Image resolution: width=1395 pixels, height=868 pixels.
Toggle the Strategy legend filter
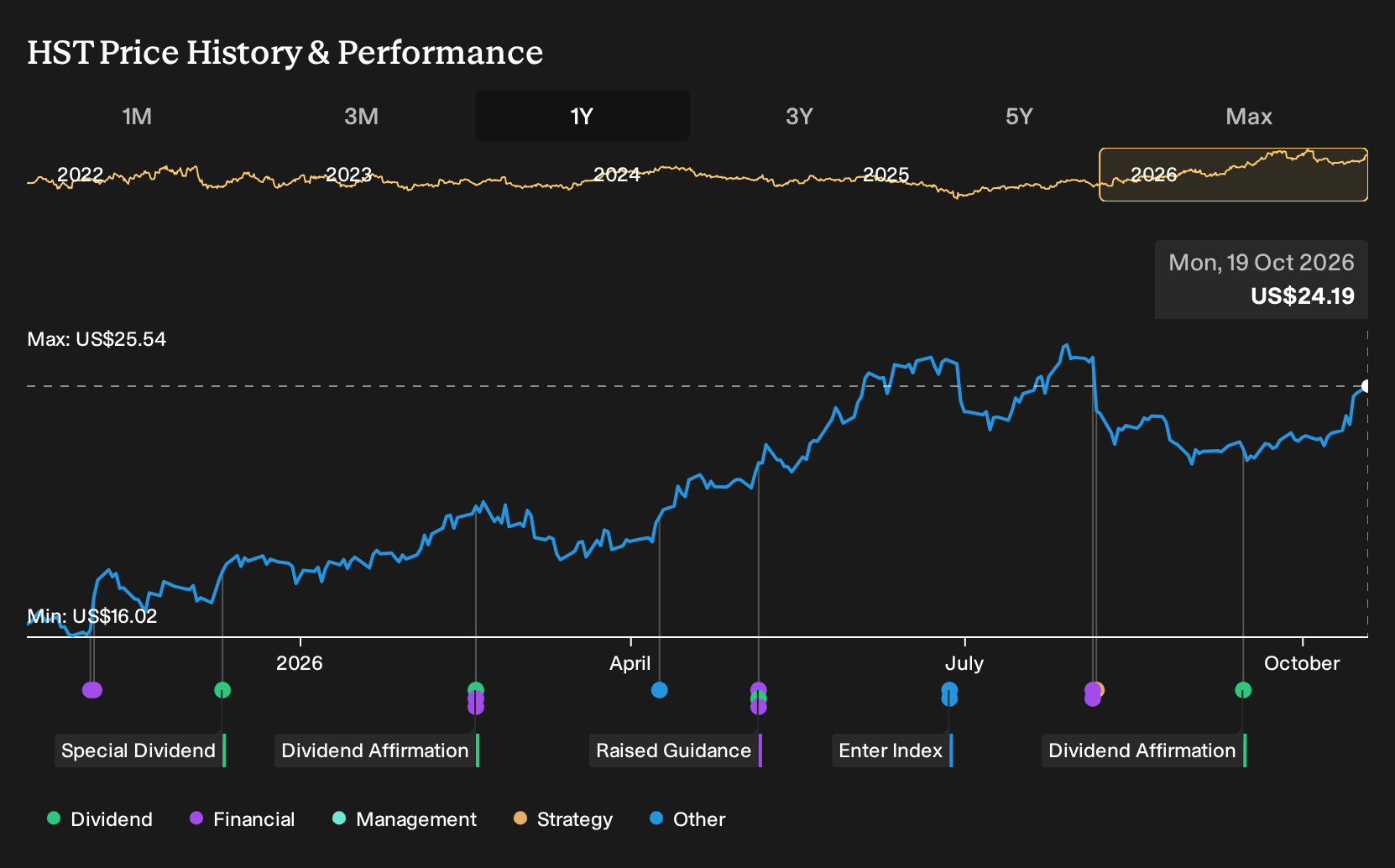coord(563,819)
